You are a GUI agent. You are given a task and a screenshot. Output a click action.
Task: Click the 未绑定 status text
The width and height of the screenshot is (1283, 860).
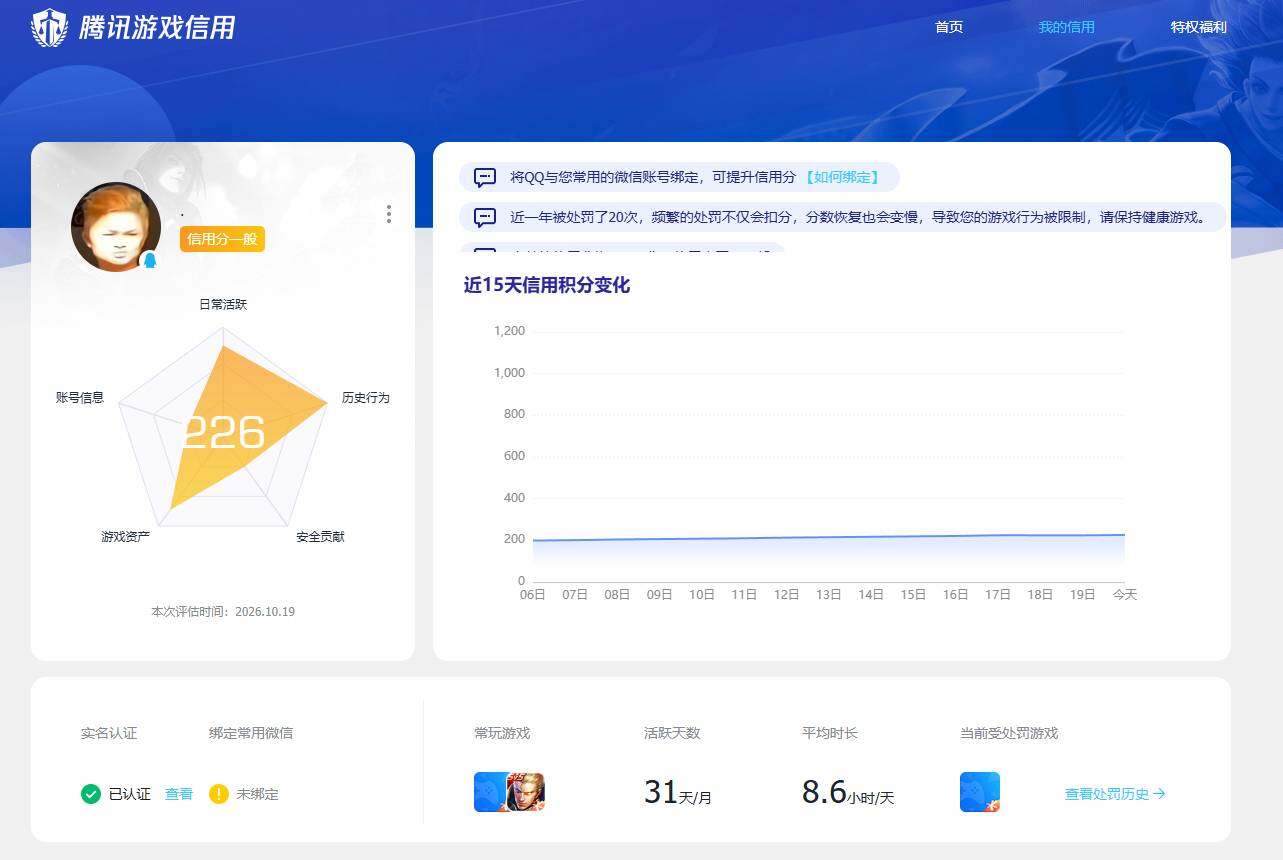[257, 794]
